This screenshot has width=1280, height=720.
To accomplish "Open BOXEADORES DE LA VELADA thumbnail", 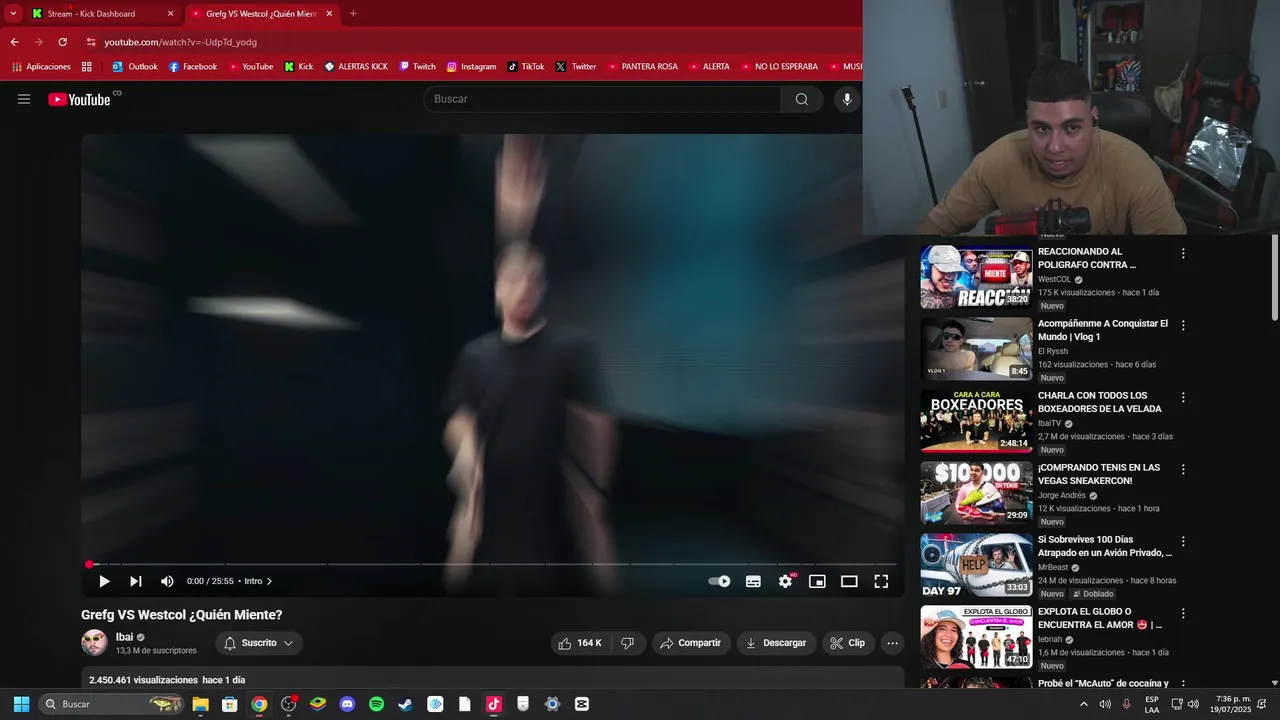I will (x=976, y=421).
